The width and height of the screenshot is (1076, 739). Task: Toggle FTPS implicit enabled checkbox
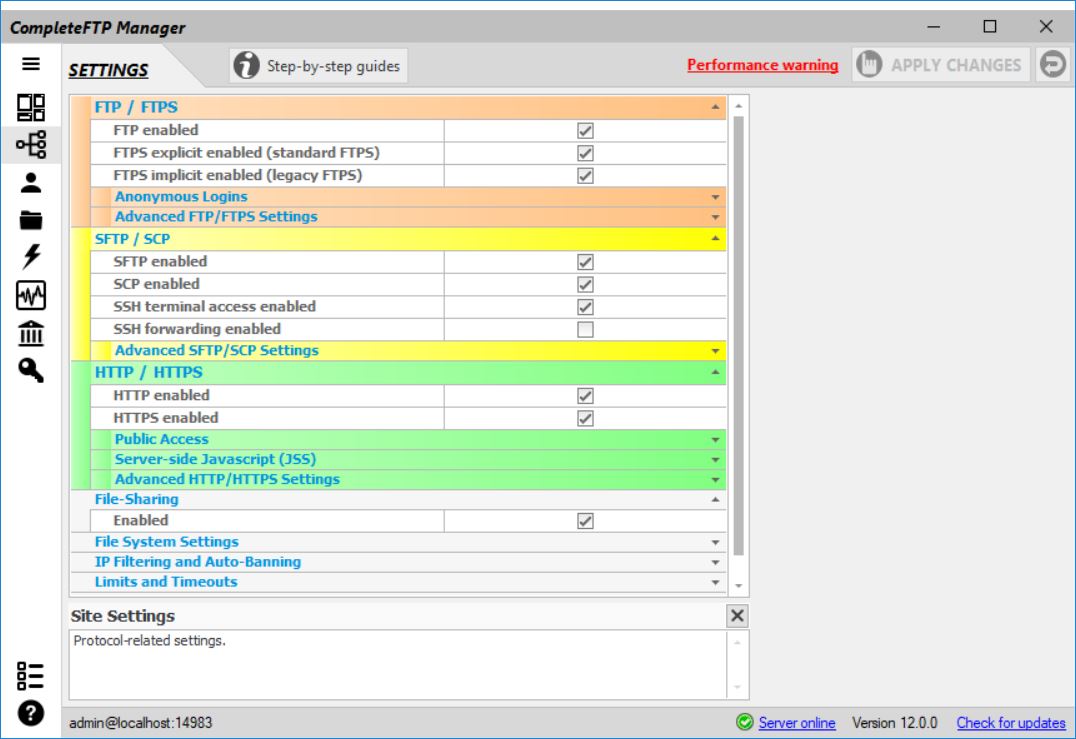click(x=585, y=176)
